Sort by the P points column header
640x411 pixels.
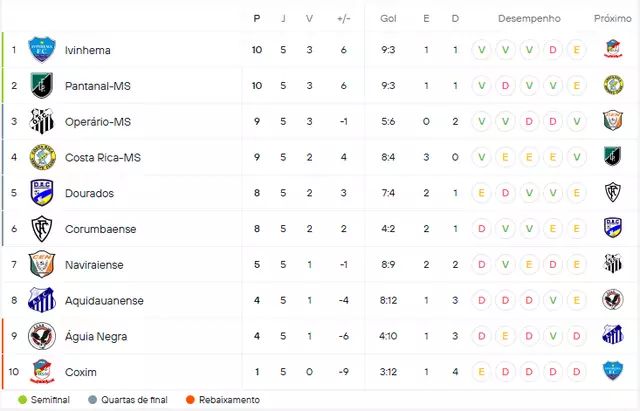[257, 18]
